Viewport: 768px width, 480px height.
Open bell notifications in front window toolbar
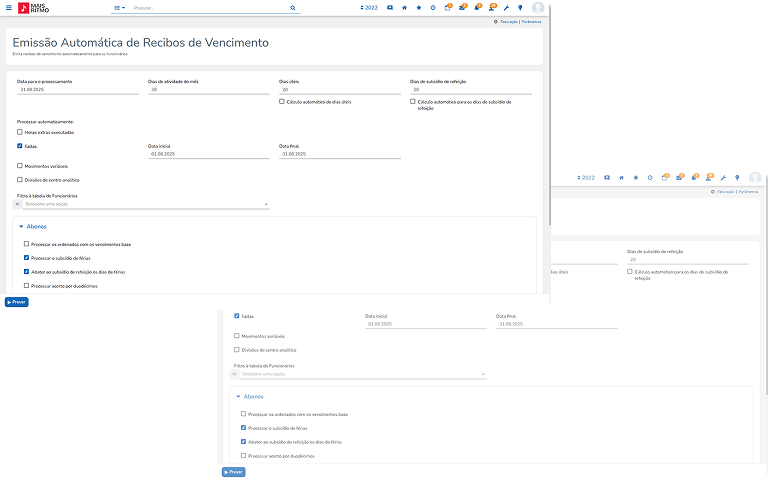pyautogui.click(x=477, y=7)
